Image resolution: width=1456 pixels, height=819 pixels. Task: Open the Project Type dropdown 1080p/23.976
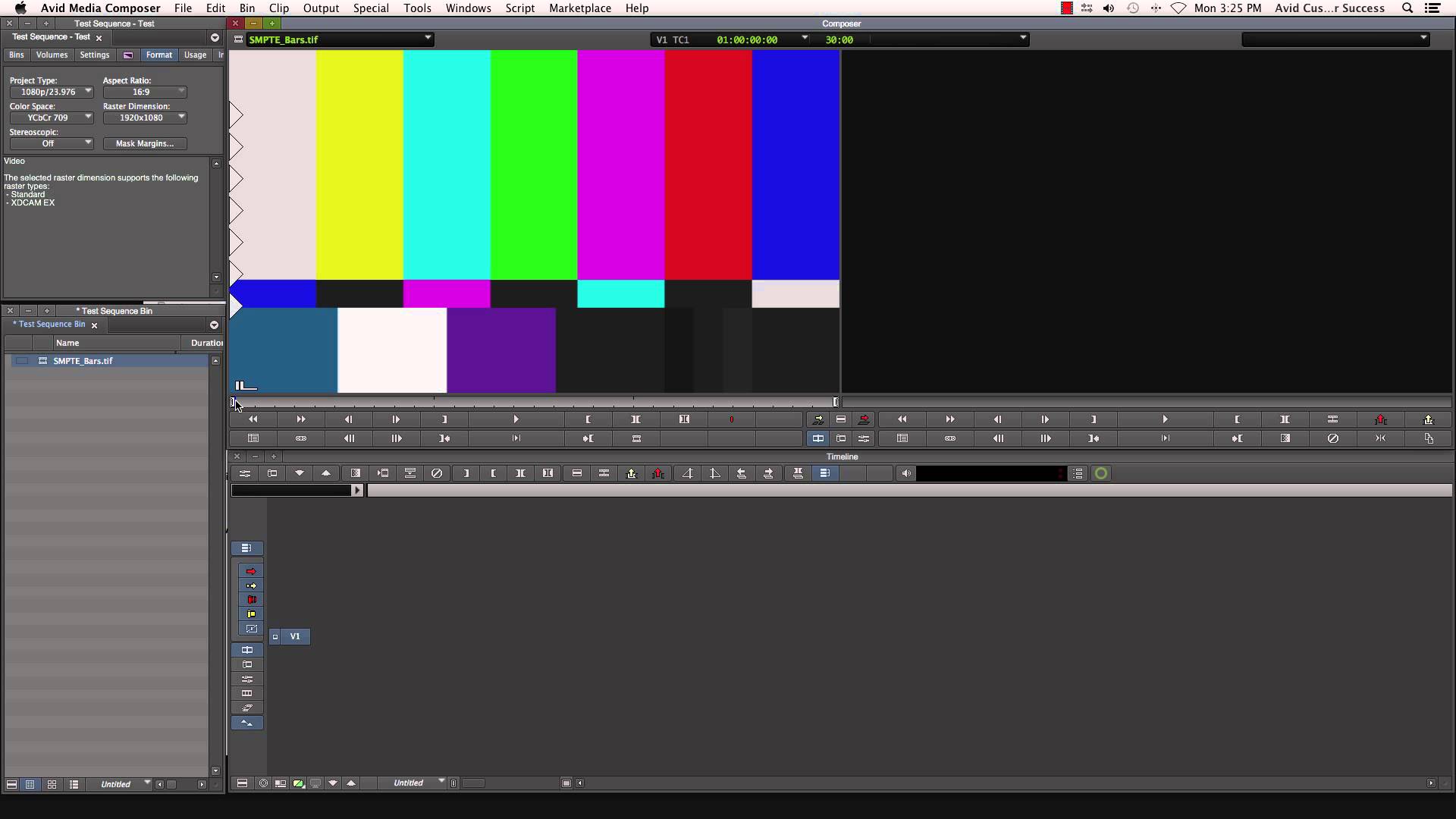tap(51, 92)
